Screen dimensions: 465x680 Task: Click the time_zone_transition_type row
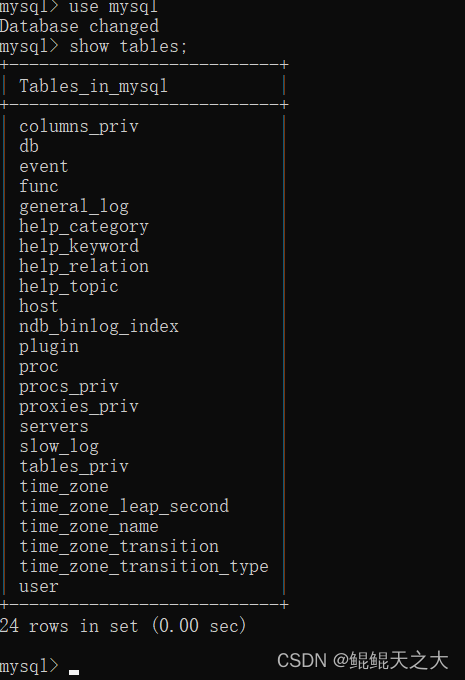click(x=144, y=566)
